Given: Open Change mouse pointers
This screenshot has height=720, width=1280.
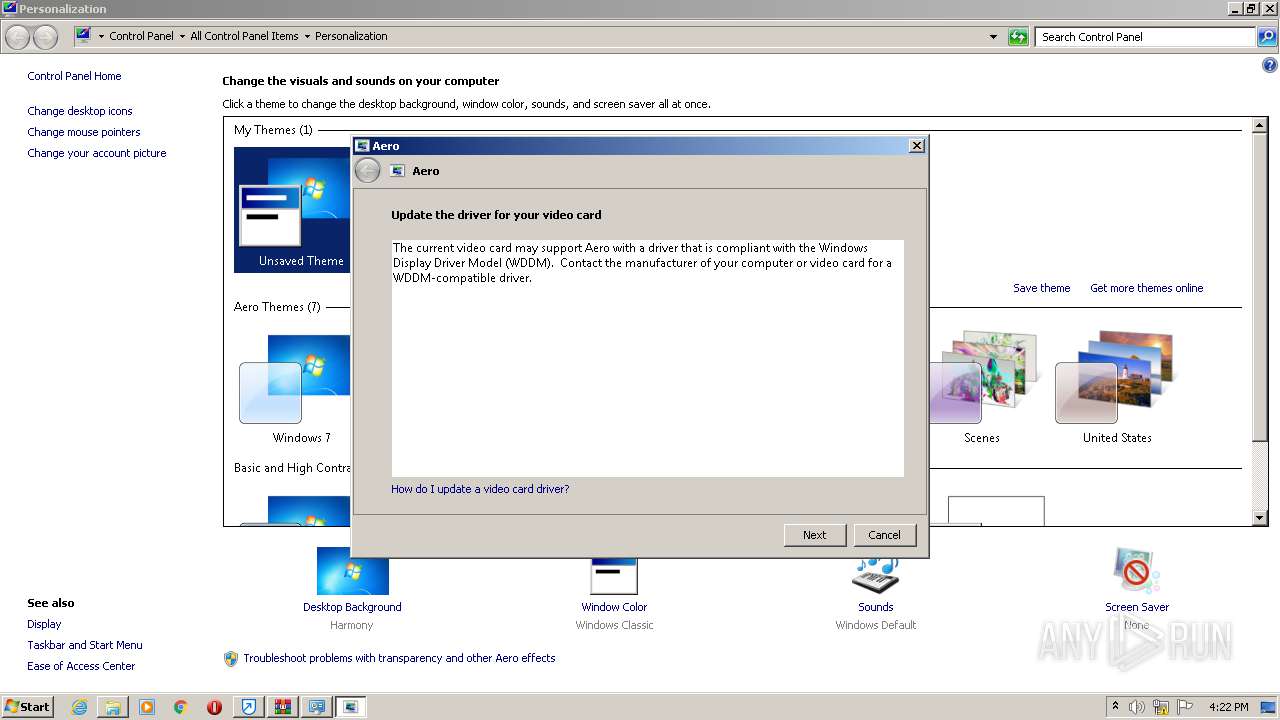Looking at the screenshot, I should [x=84, y=132].
